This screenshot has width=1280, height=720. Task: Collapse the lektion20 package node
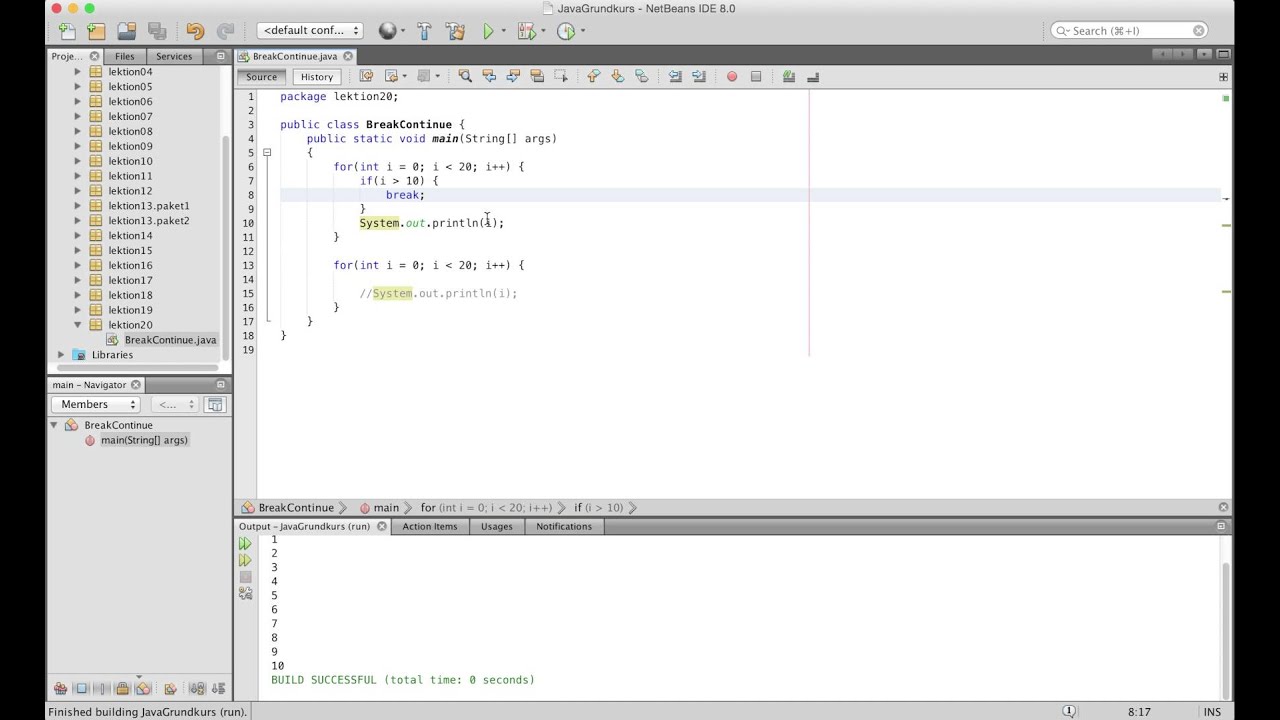(77, 325)
